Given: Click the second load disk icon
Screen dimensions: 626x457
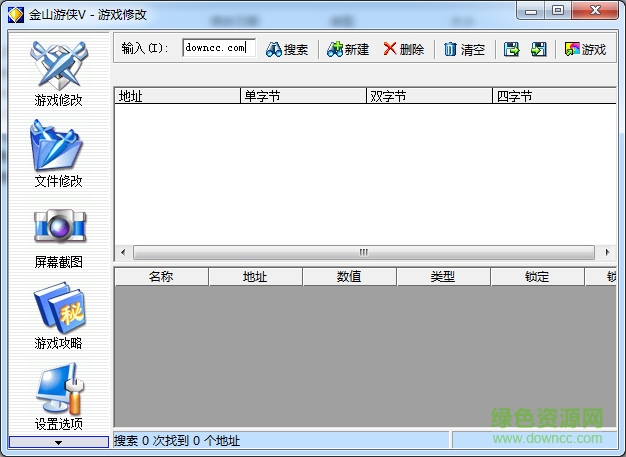Looking at the screenshot, I should pos(538,49).
